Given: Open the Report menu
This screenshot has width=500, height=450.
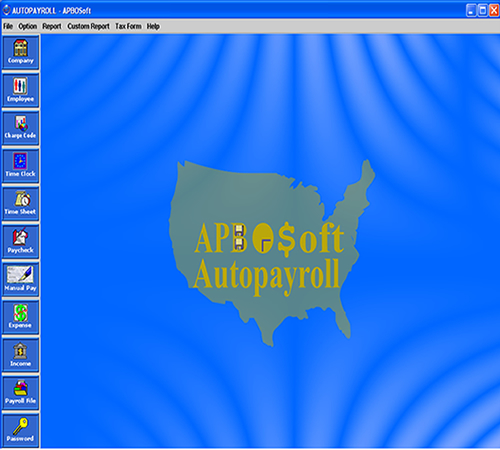Looking at the screenshot, I should [x=52, y=26].
